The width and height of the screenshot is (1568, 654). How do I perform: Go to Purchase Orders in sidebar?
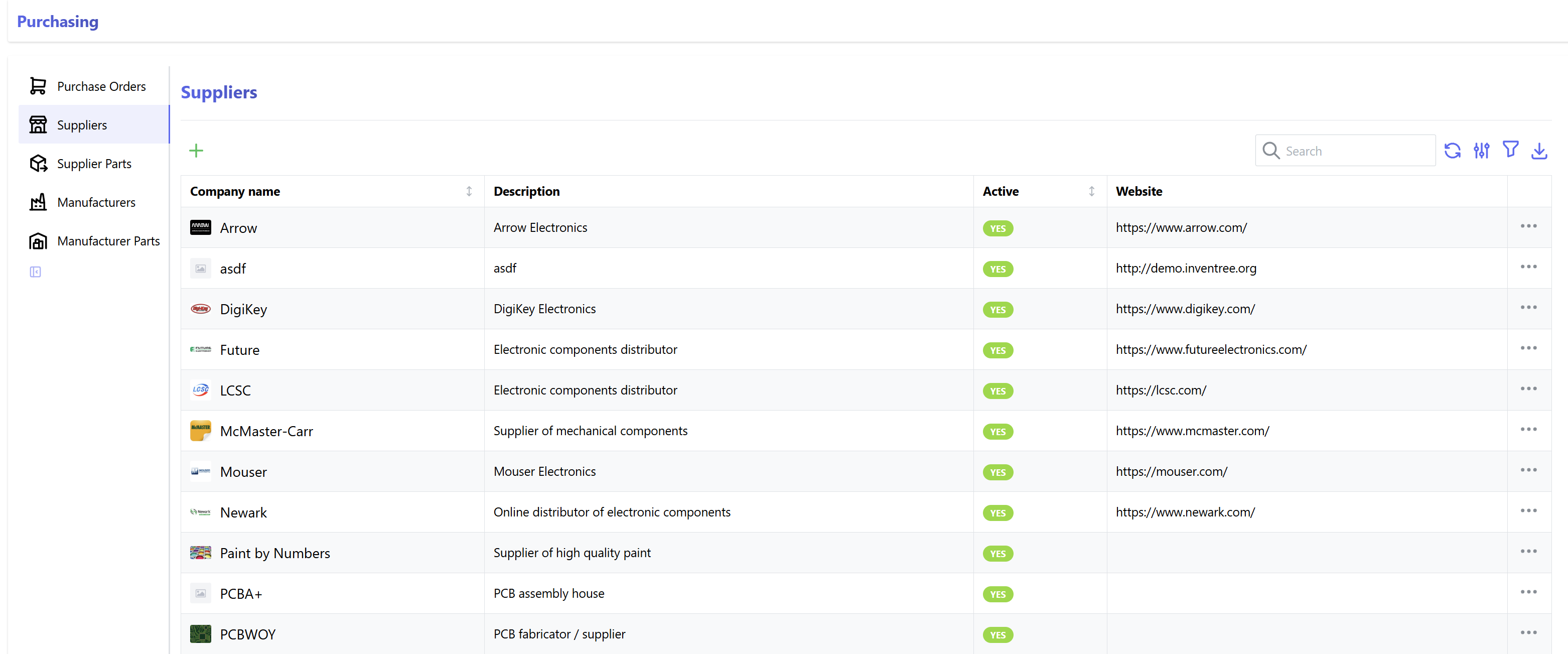coord(101,86)
